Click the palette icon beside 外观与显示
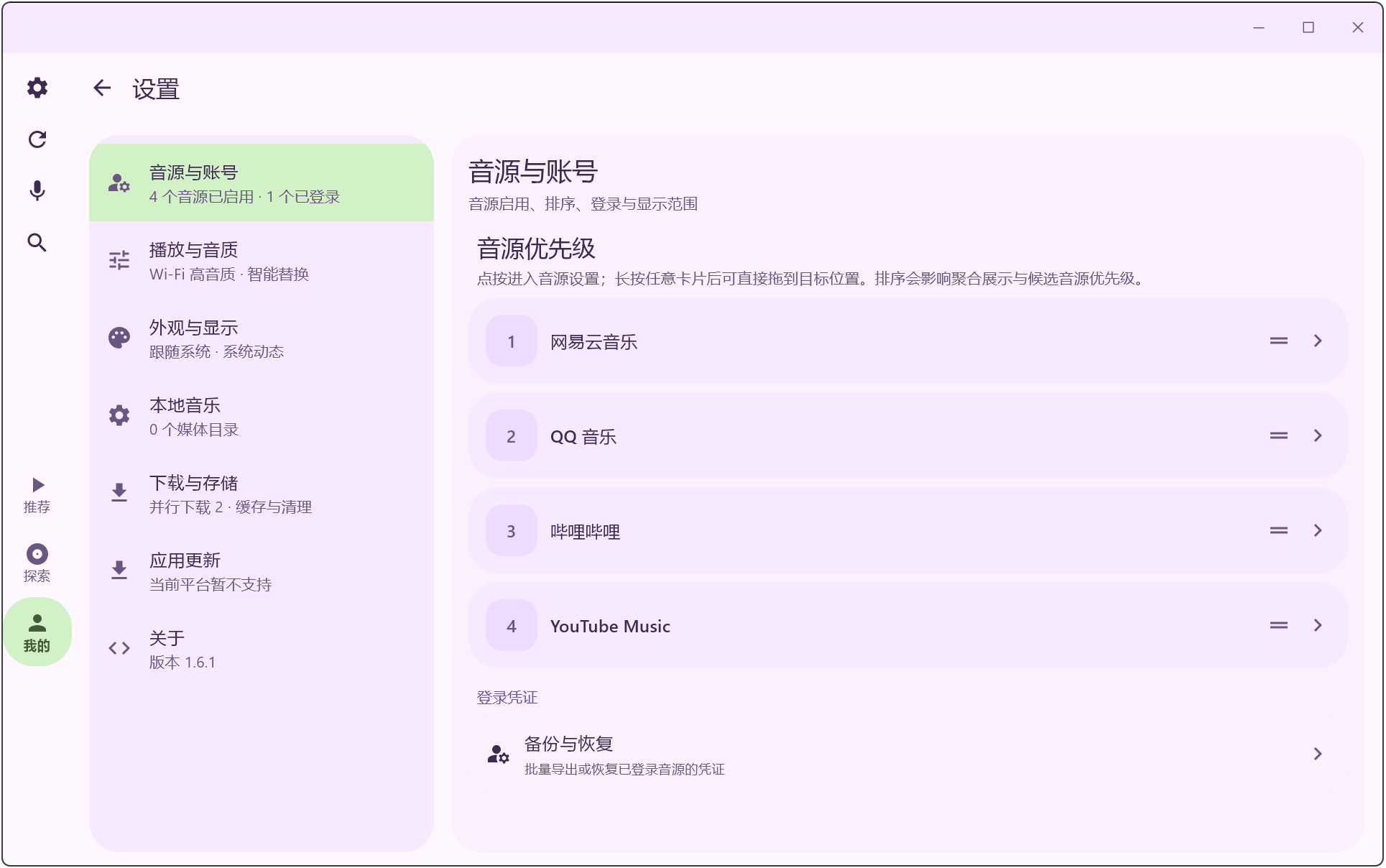Image resolution: width=1386 pixels, height=868 pixels. coord(119,338)
